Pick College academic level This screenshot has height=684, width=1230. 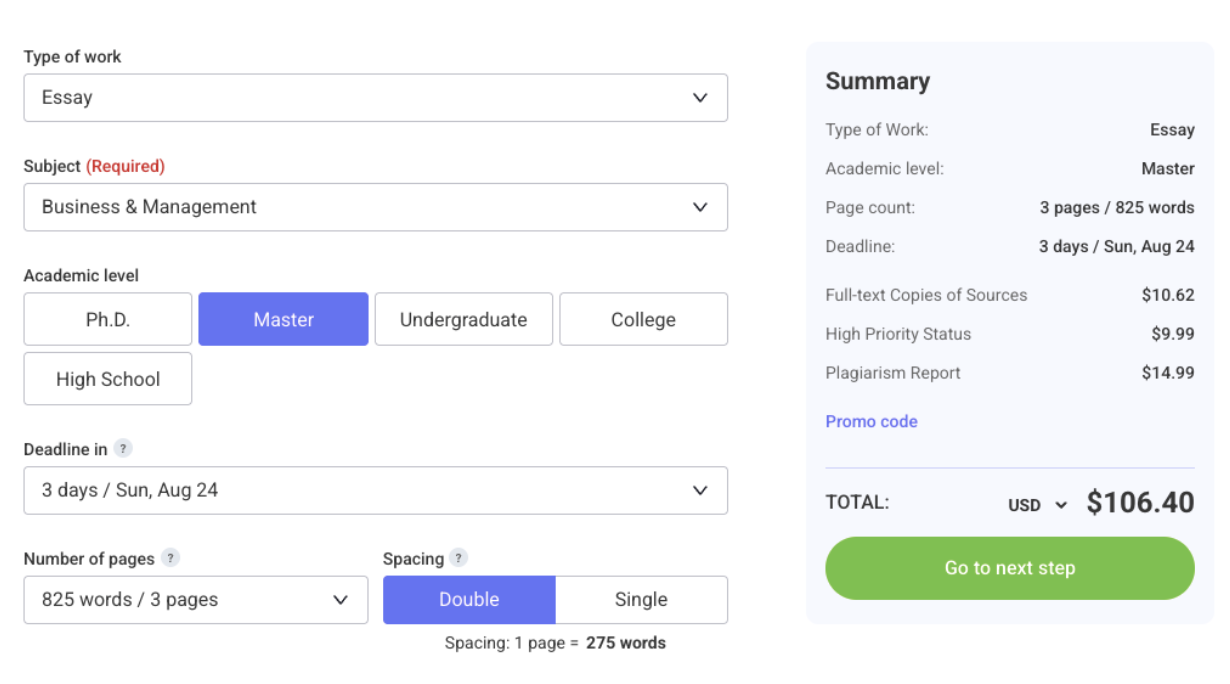pos(643,320)
